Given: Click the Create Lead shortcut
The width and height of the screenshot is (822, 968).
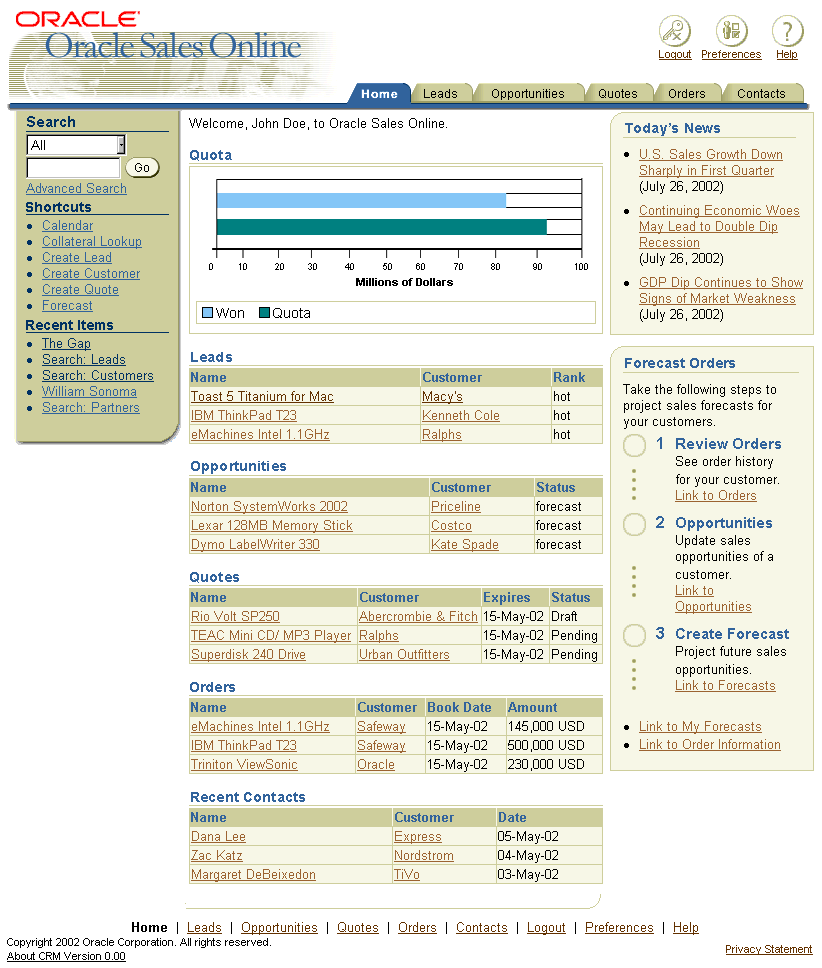Looking at the screenshot, I should click(77, 257).
